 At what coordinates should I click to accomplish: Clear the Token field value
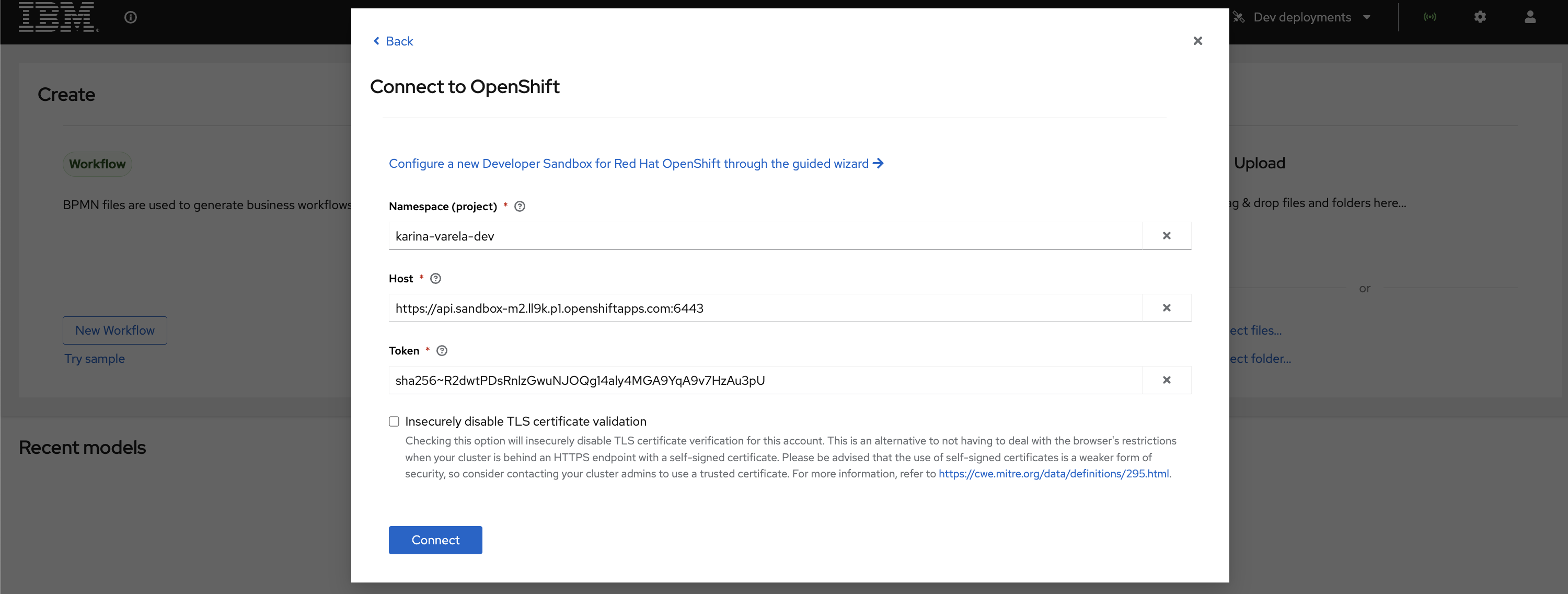(x=1166, y=379)
